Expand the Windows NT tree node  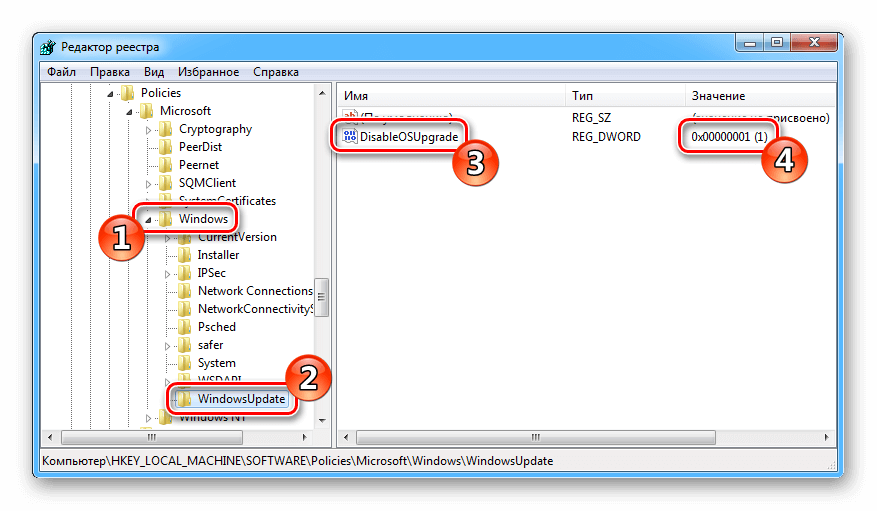pos(148,418)
